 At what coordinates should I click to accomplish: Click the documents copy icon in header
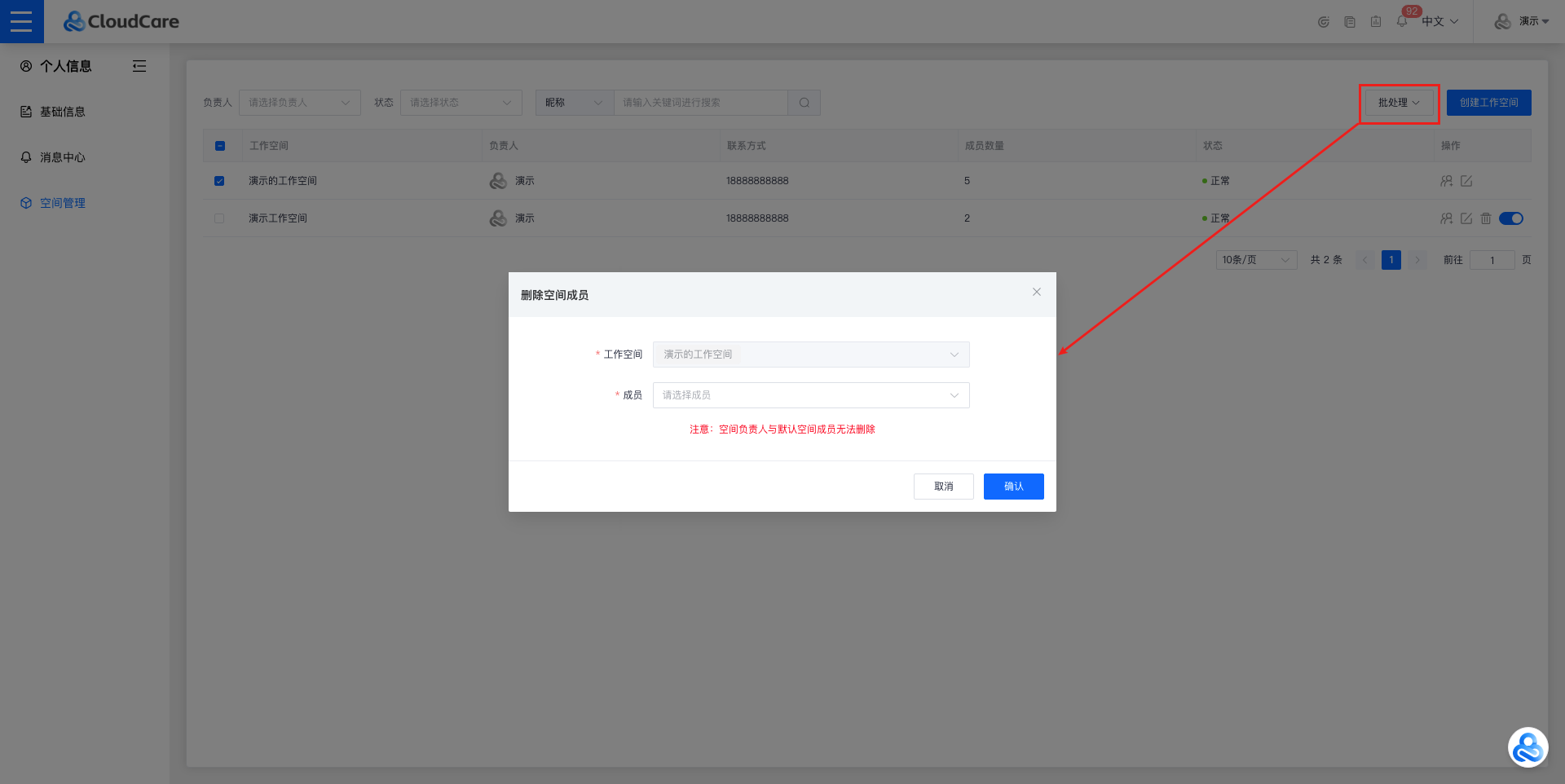(1350, 22)
